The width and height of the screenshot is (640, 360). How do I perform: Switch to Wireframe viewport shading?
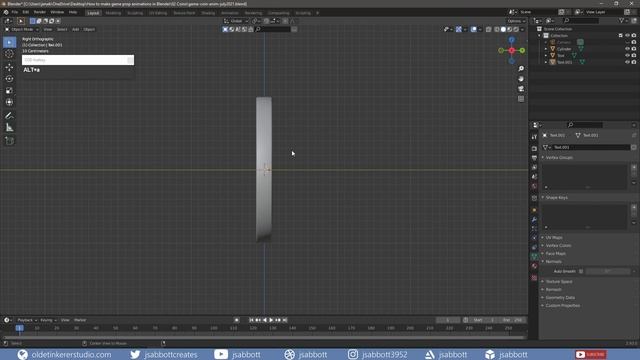click(x=497, y=29)
